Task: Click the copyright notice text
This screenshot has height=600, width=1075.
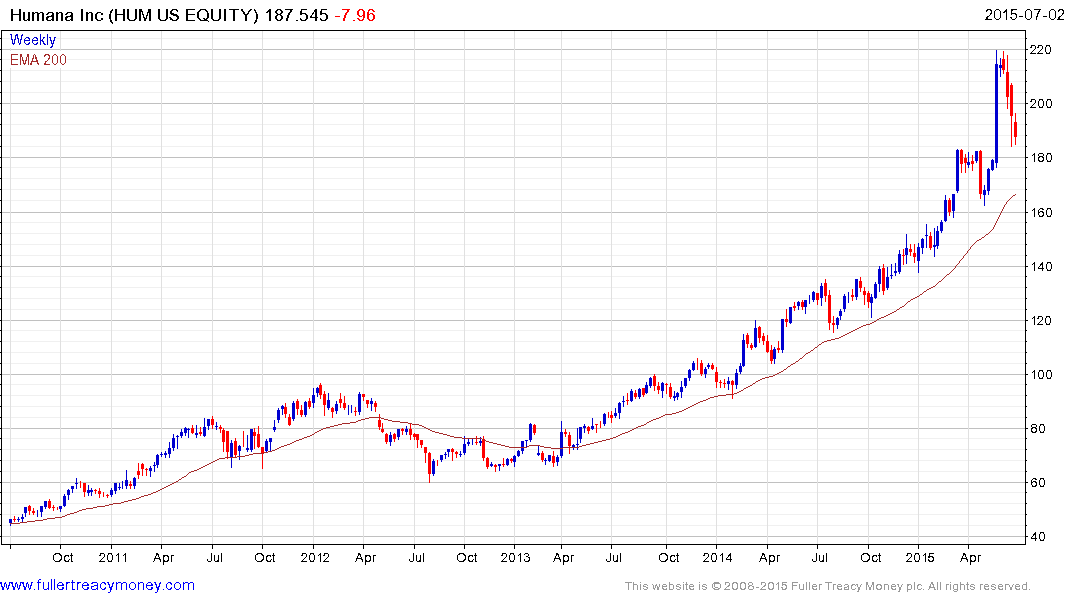Action: 828,586
